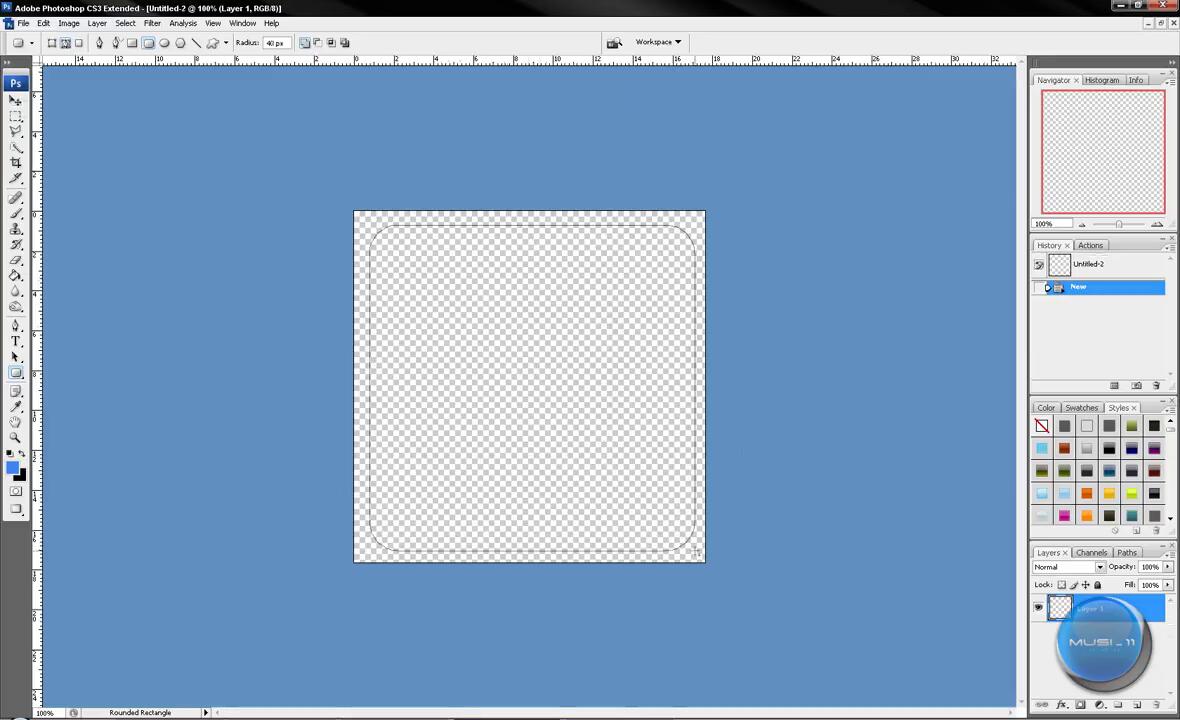Open the Normal blend mode dropdown

(1068, 567)
